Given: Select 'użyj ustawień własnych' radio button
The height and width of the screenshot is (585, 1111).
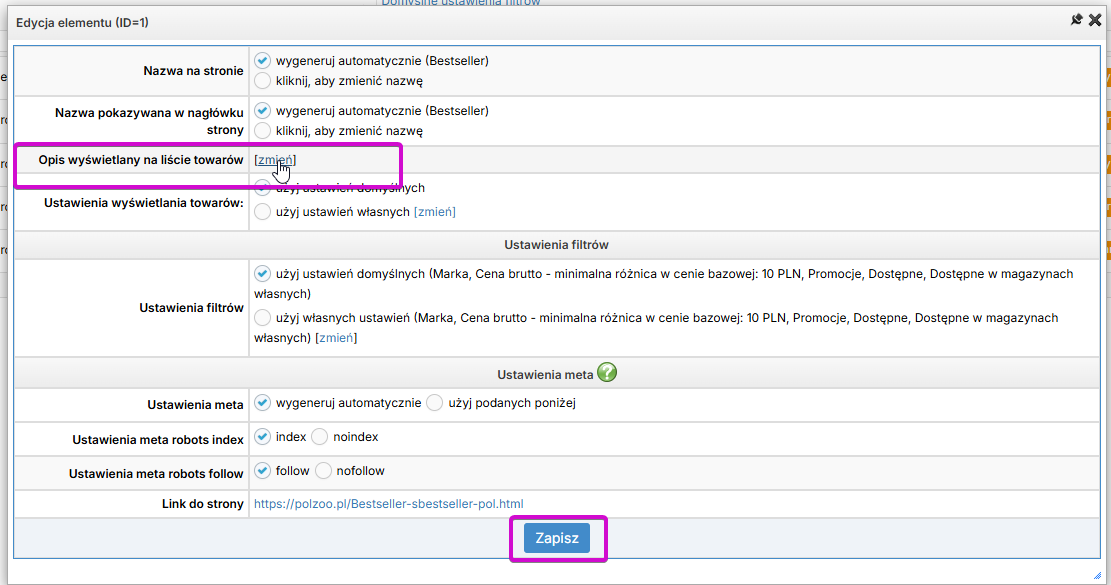Looking at the screenshot, I should click(x=263, y=211).
